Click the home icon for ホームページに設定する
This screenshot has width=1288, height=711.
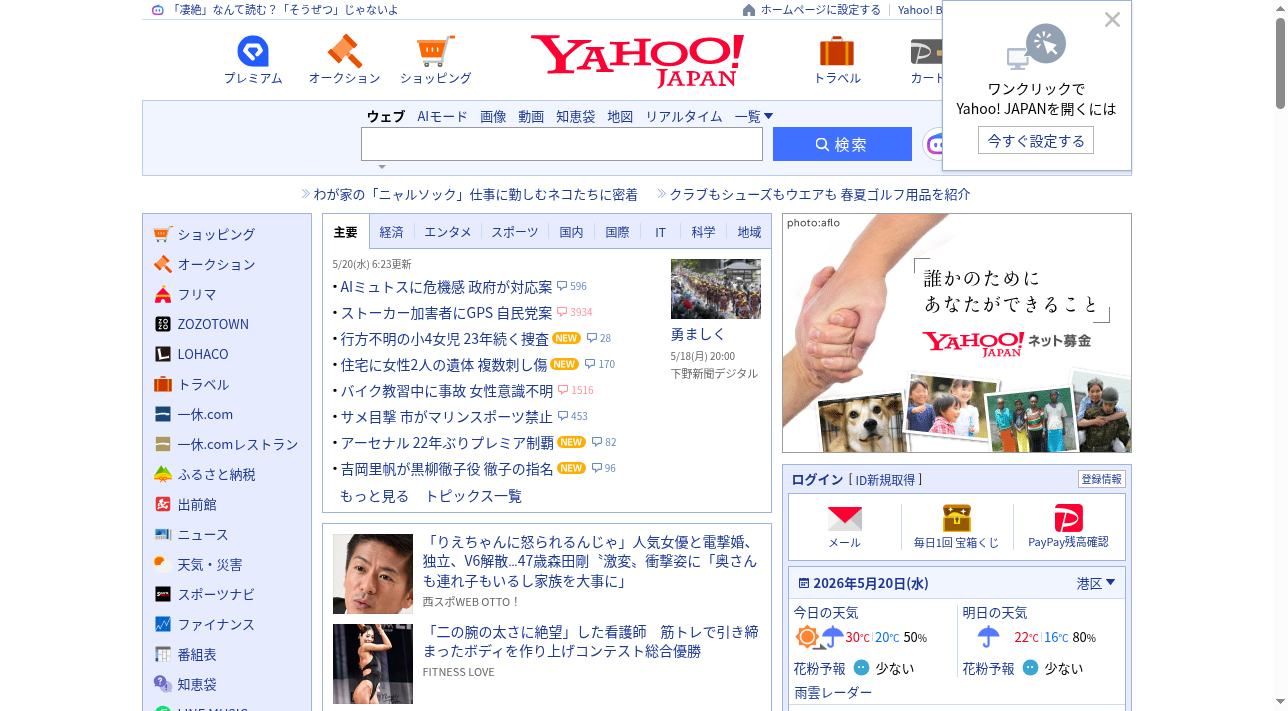click(749, 10)
